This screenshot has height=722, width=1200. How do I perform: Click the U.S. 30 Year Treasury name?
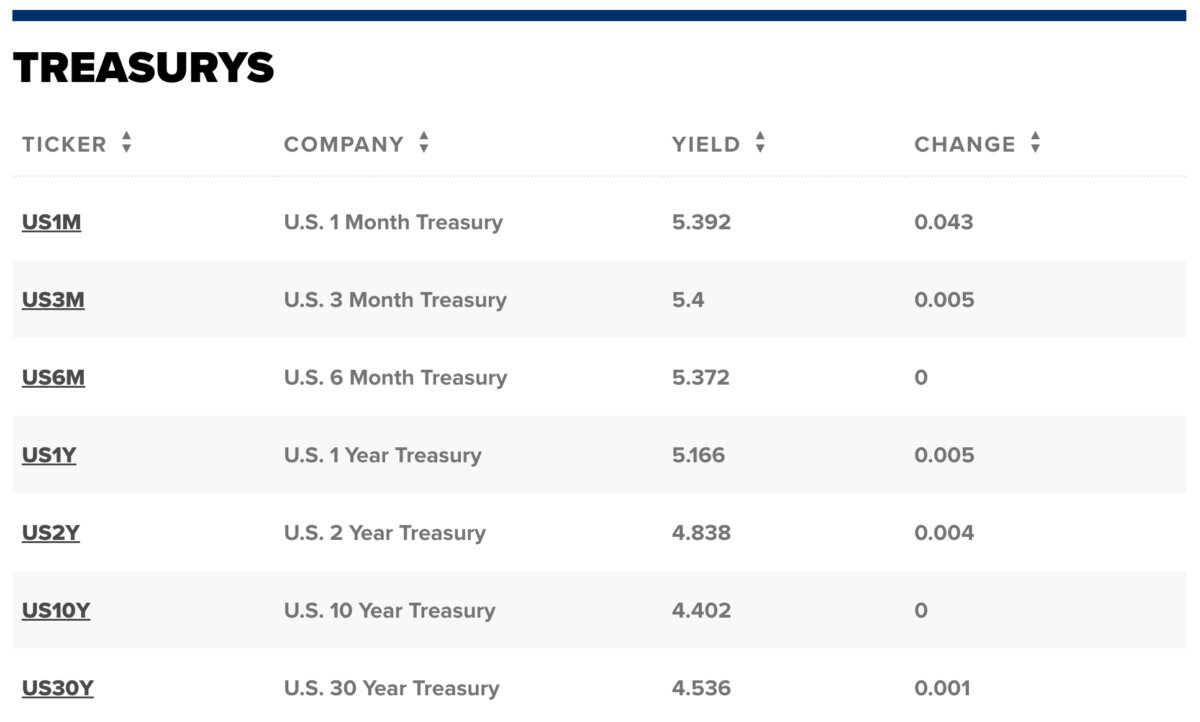(391, 688)
